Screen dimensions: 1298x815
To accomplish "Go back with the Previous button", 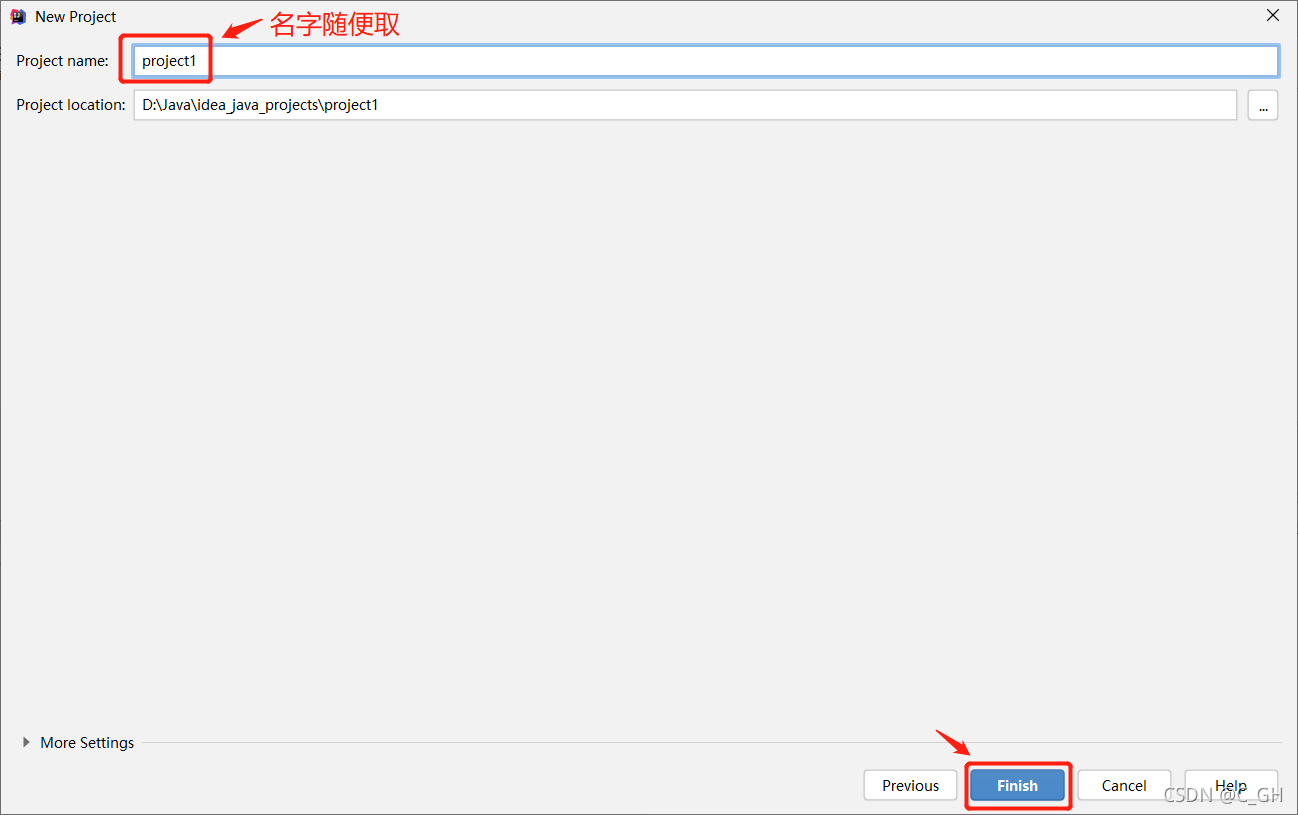I will pos(910,786).
